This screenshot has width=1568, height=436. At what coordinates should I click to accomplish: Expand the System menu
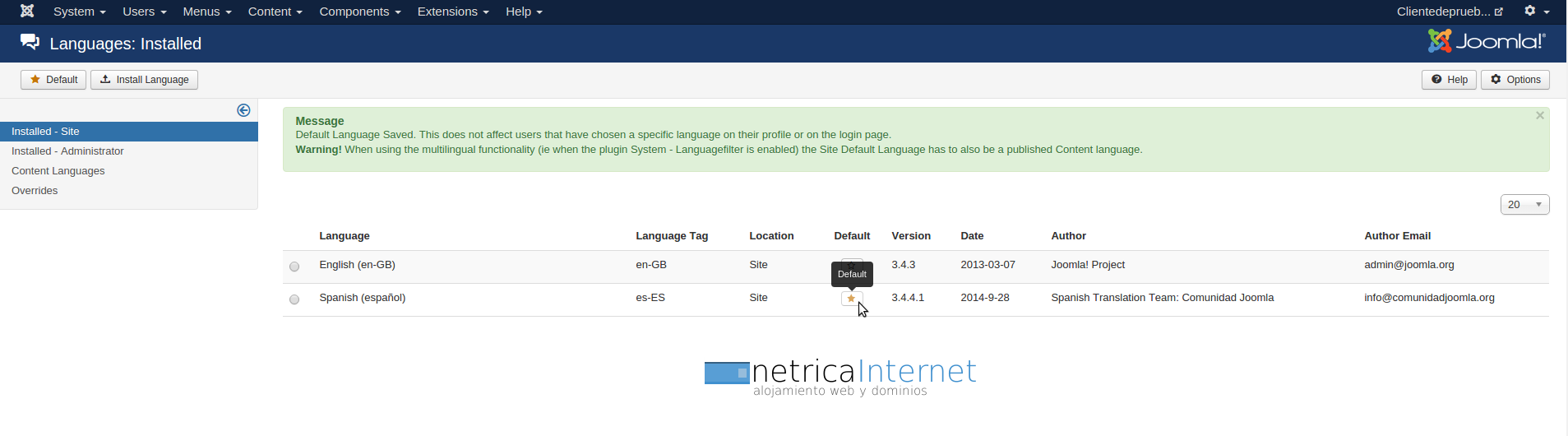79,12
